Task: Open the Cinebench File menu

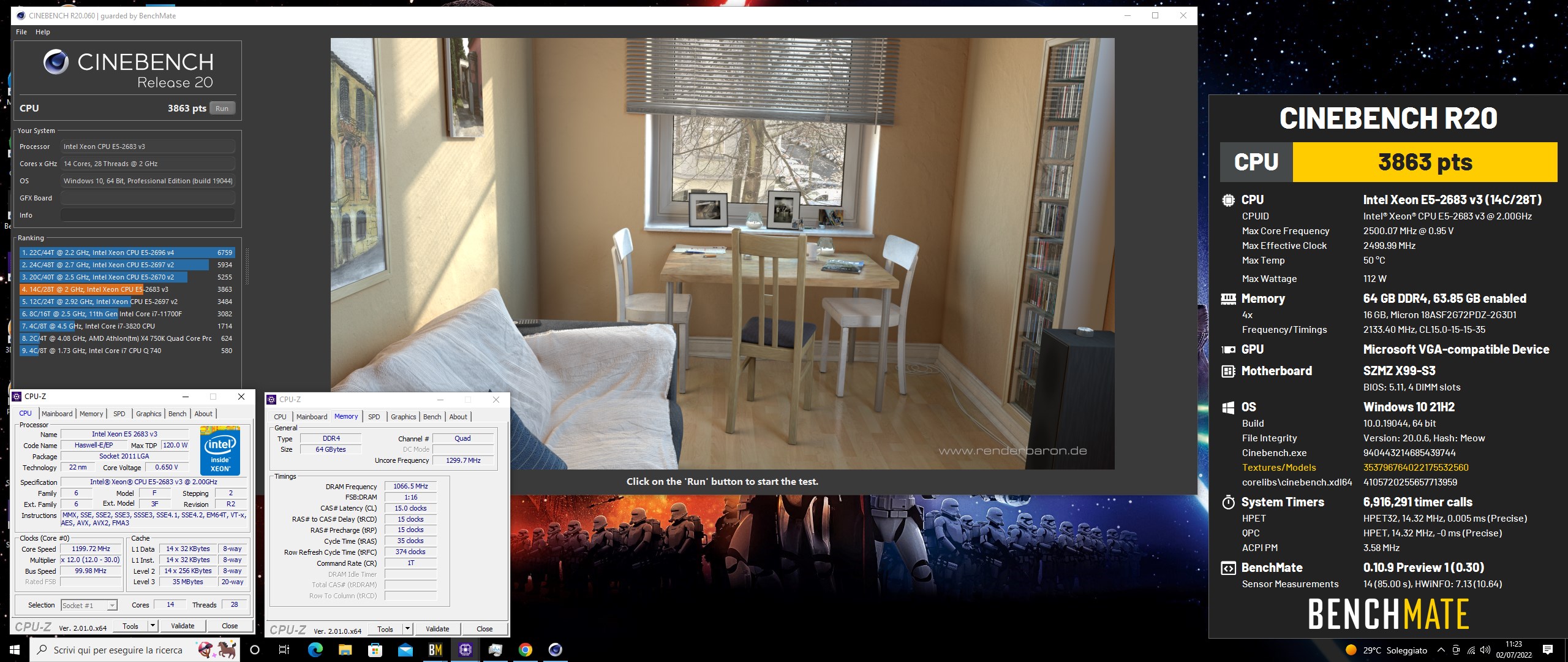Action: click(x=21, y=32)
